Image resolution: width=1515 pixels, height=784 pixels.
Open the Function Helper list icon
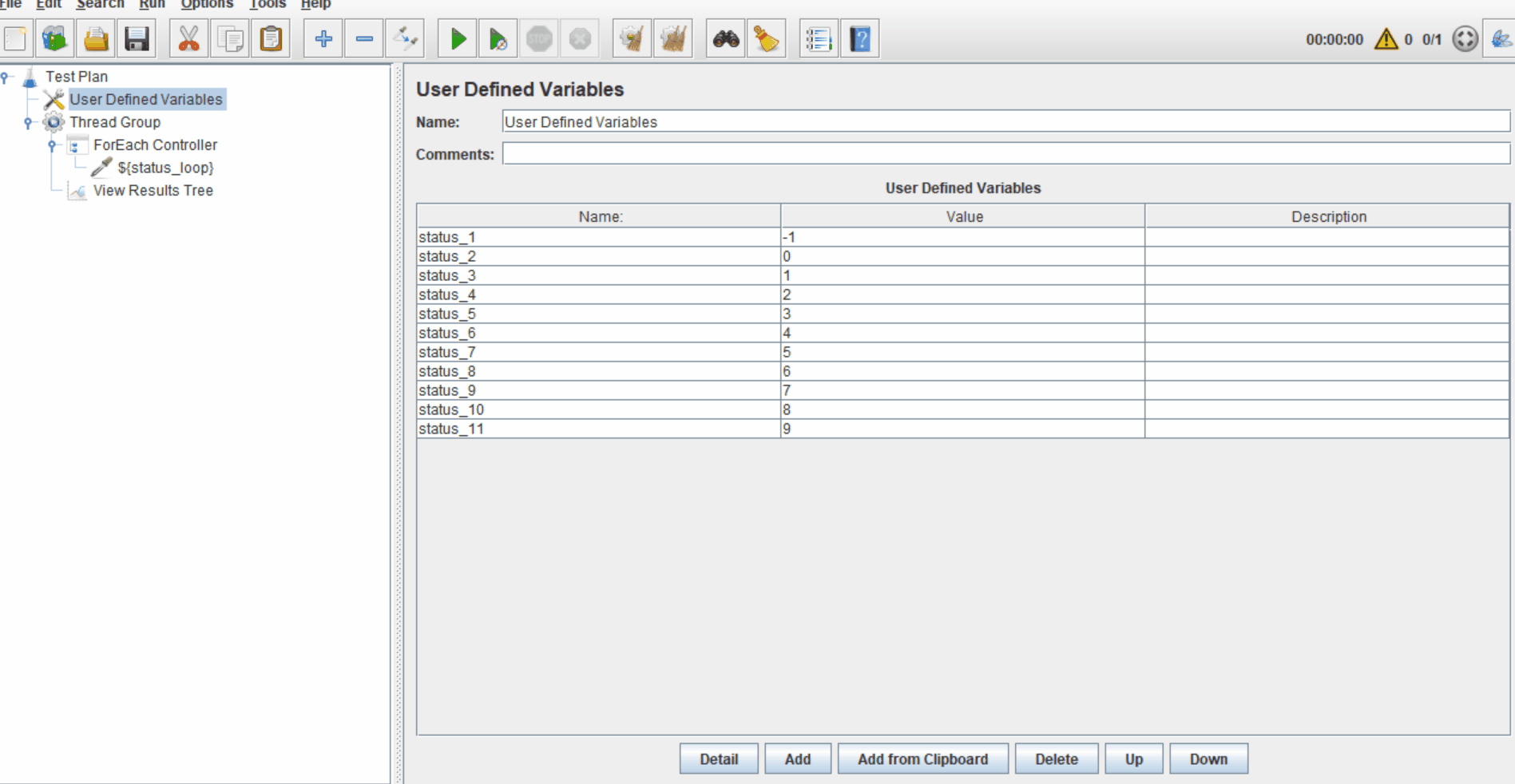pyautogui.click(x=819, y=38)
